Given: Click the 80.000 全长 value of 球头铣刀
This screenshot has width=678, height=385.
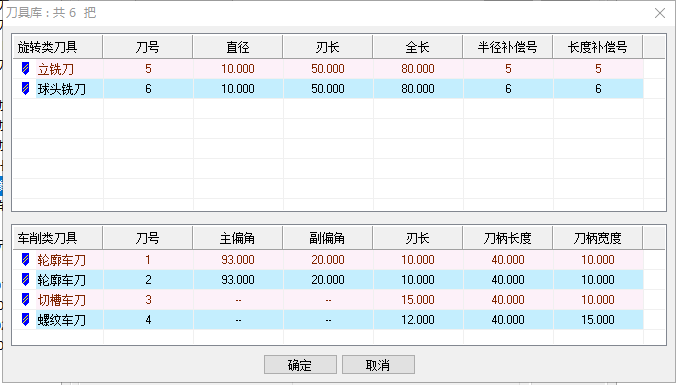Looking at the screenshot, I should (418, 89).
